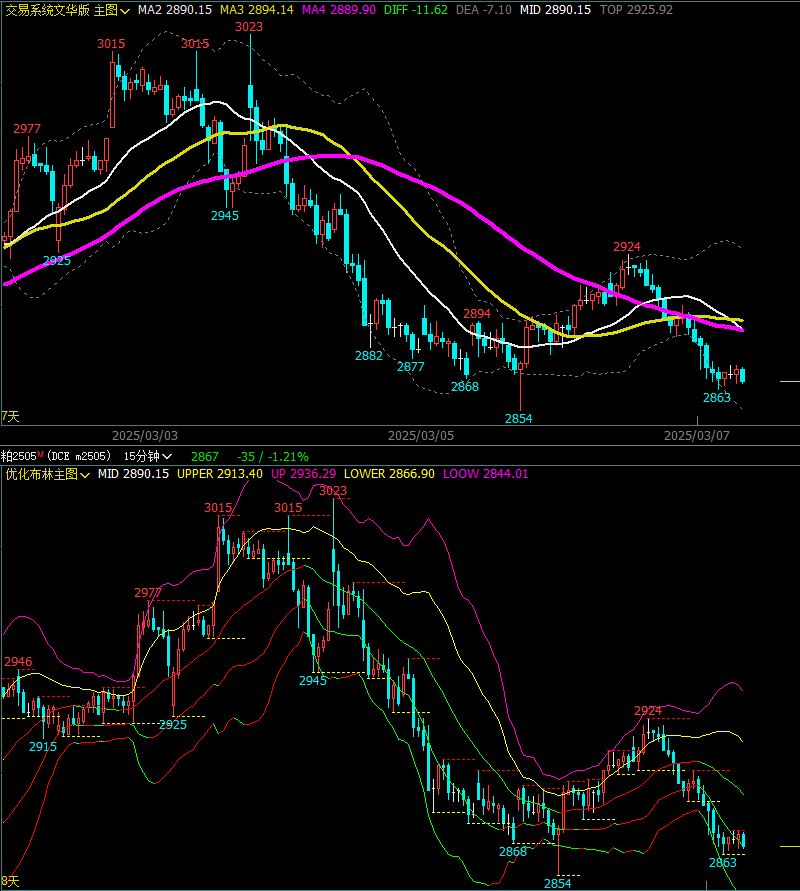Click the 2946 high price label

pos(18,662)
